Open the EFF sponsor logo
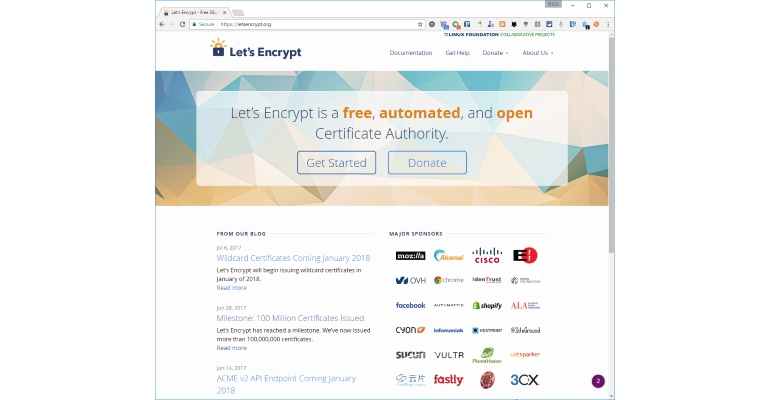 click(525, 255)
